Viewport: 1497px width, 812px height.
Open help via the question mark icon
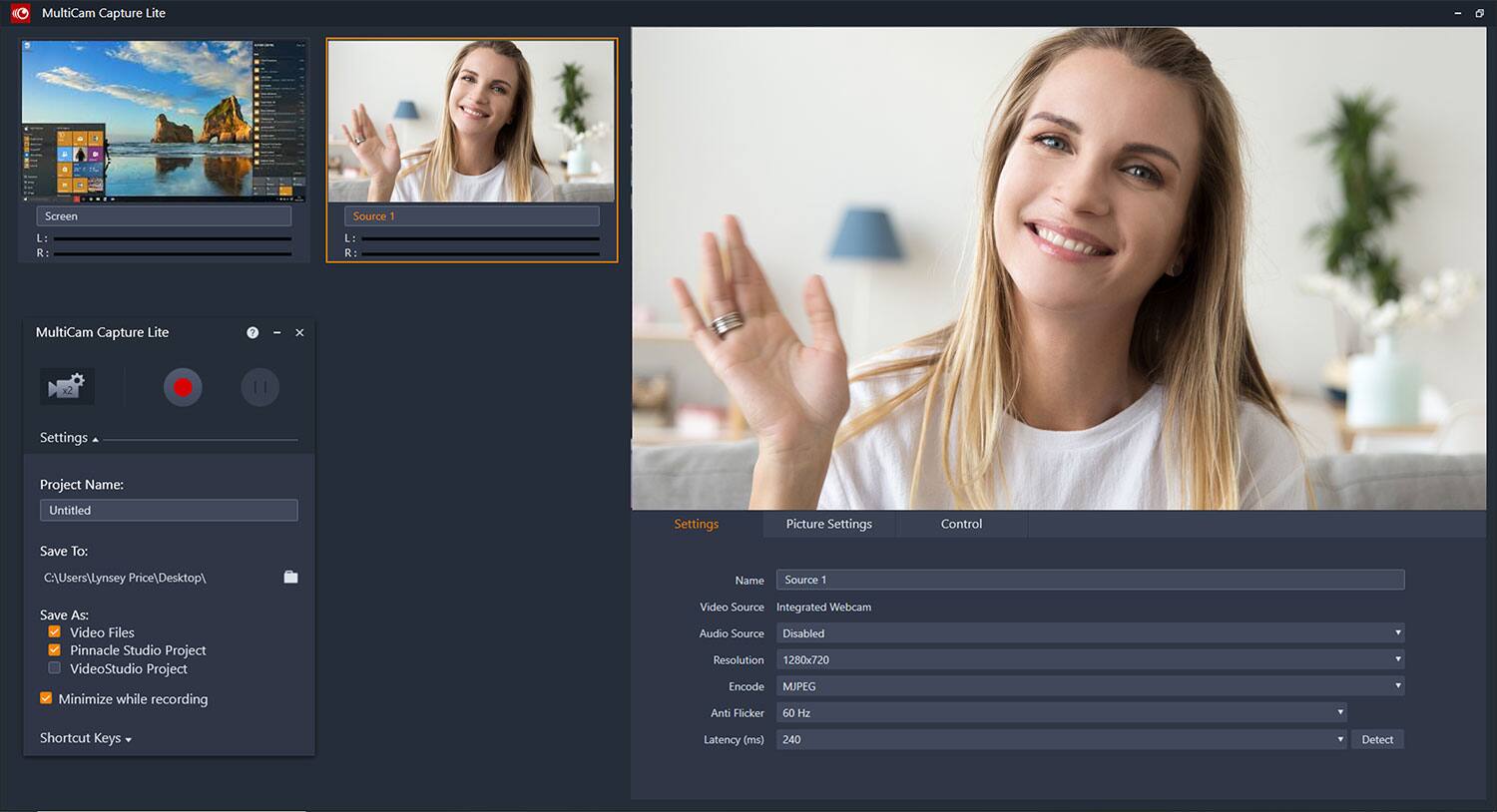click(x=252, y=333)
